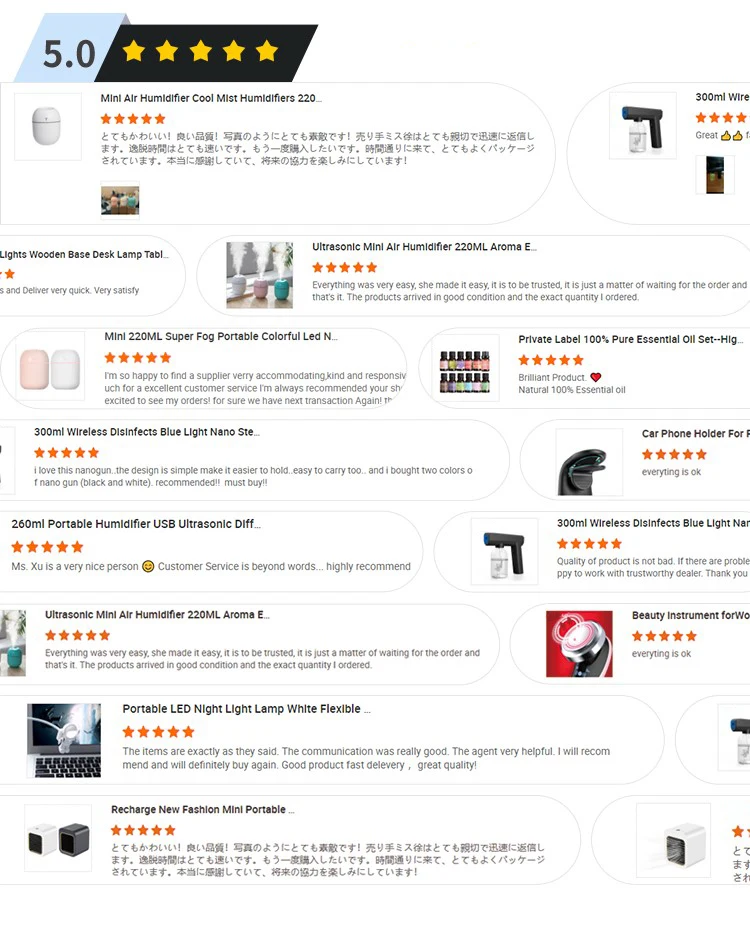Screen dimensions: 750x928
Task: Click the red heart in the Brilliant Product review
Action: [596, 377]
